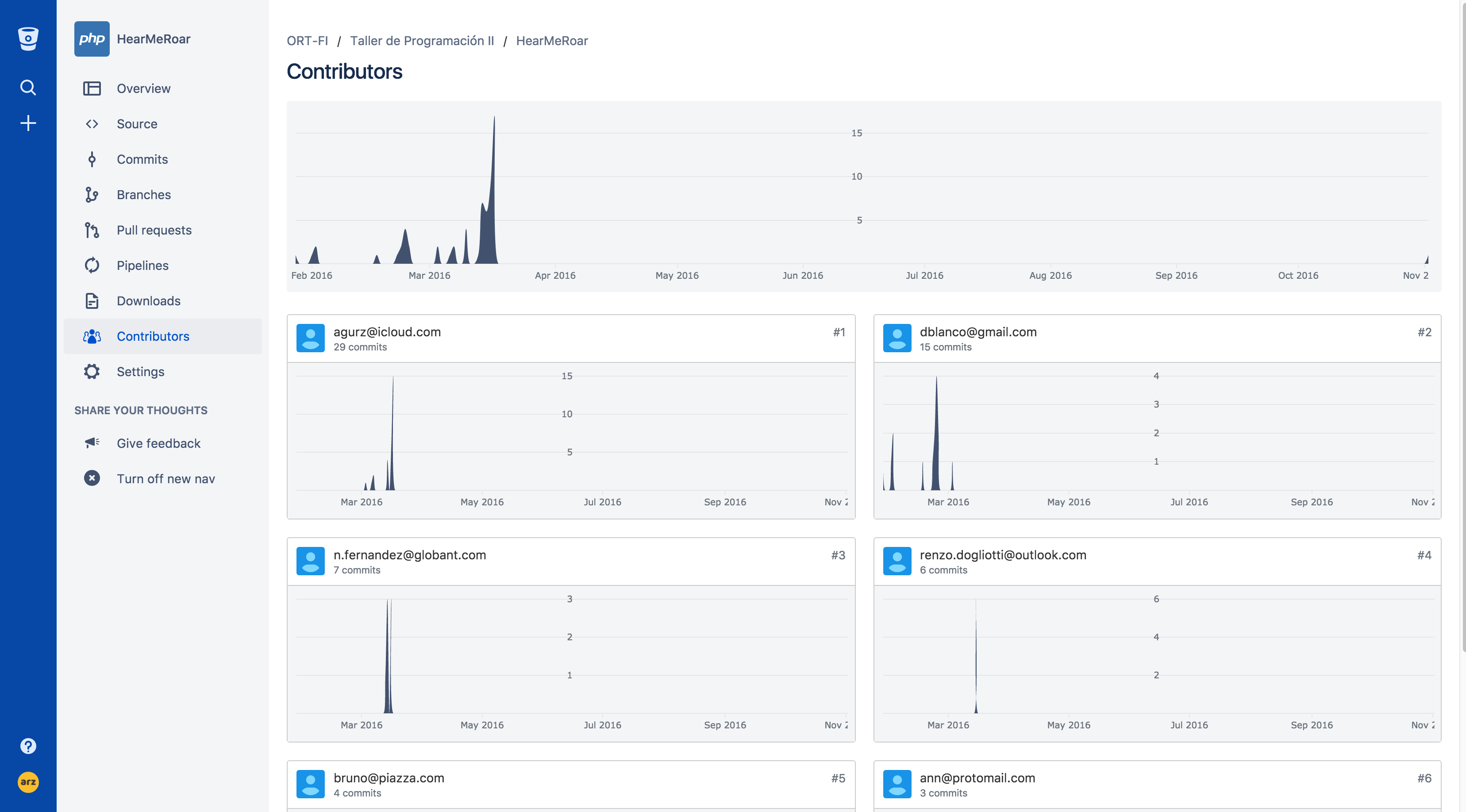1466x812 pixels.
Task: Click the Branches fork icon
Action: 92,195
